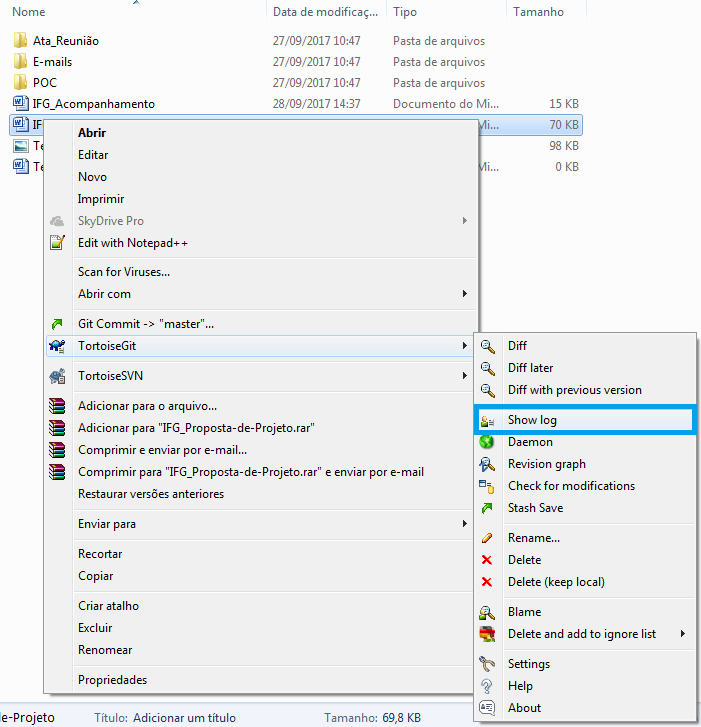The width and height of the screenshot is (701, 727).
Task: Select Renomear in the context menu
Action: [106, 650]
